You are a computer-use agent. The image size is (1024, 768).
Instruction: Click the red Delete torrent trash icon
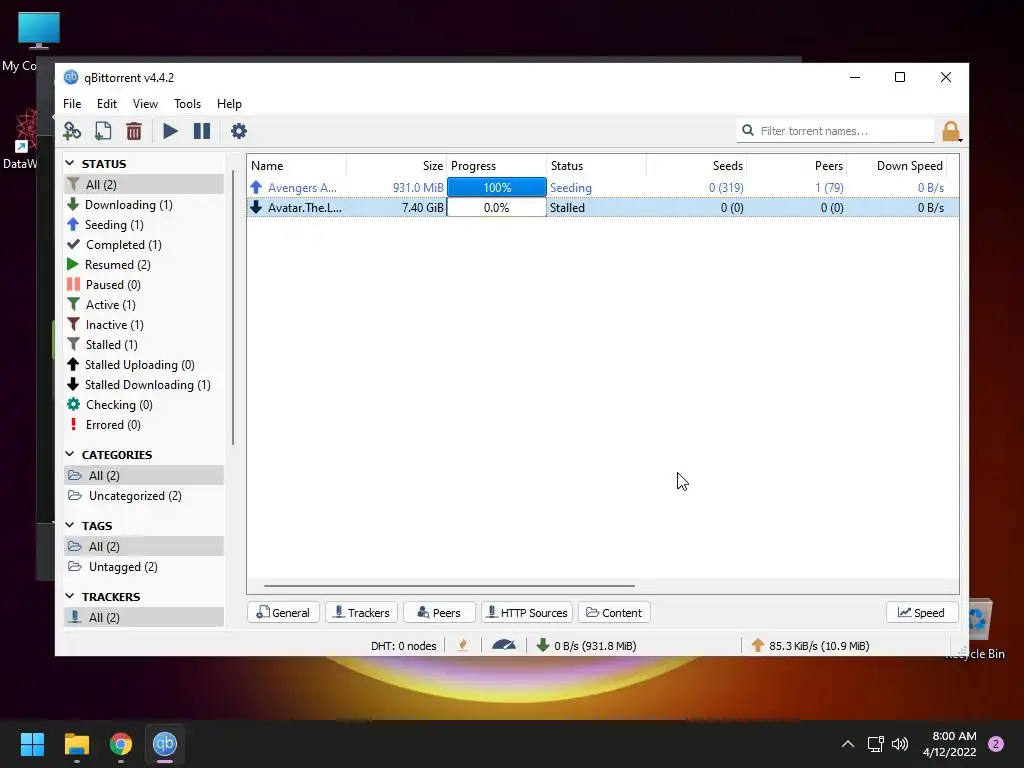[x=134, y=131]
